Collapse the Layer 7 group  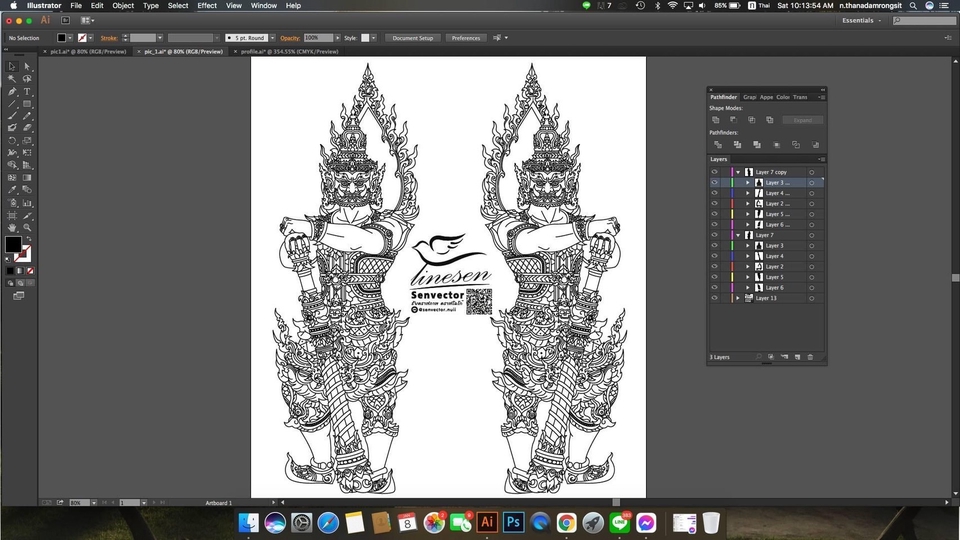point(738,235)
